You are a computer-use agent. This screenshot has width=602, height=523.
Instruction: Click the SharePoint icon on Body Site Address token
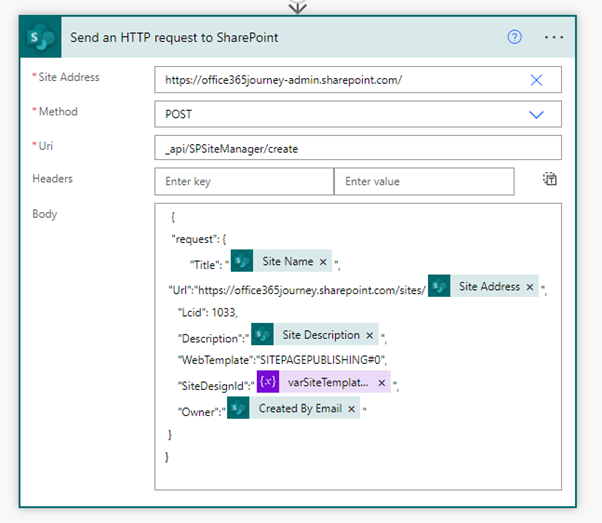pyautogui.click(x=439, y=286)
